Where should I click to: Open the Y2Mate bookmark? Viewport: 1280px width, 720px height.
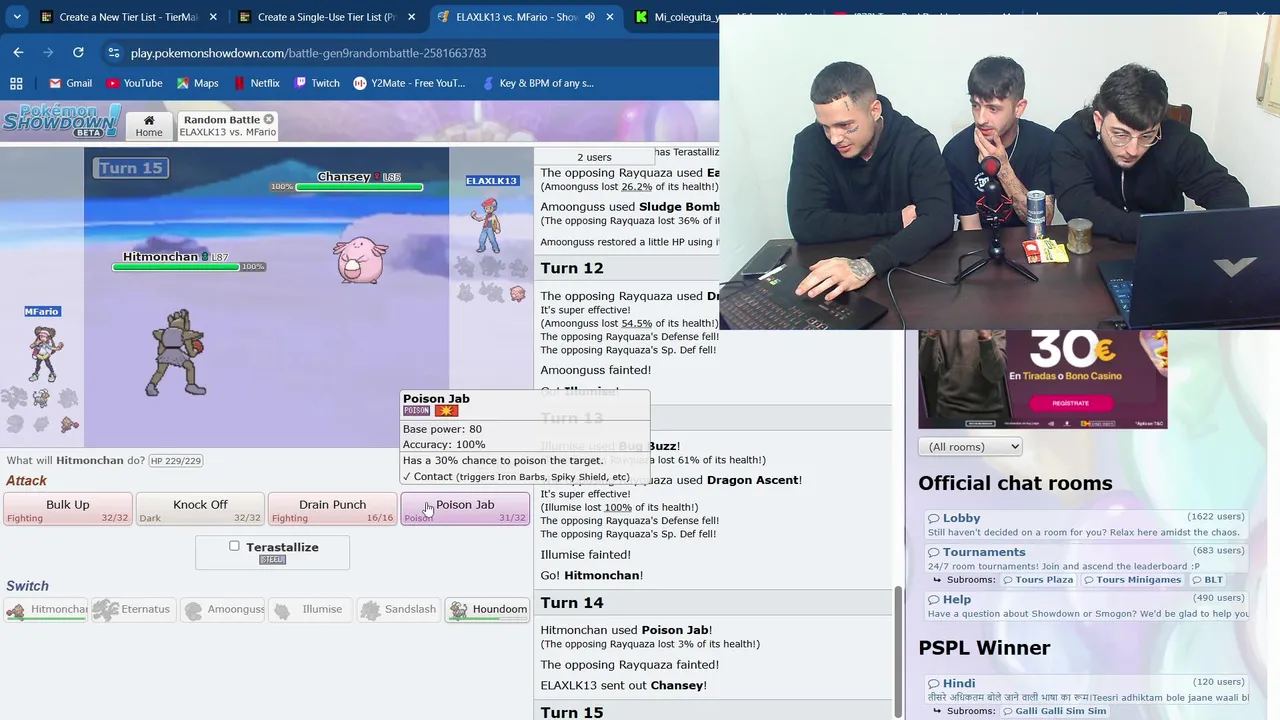[409, 83]
